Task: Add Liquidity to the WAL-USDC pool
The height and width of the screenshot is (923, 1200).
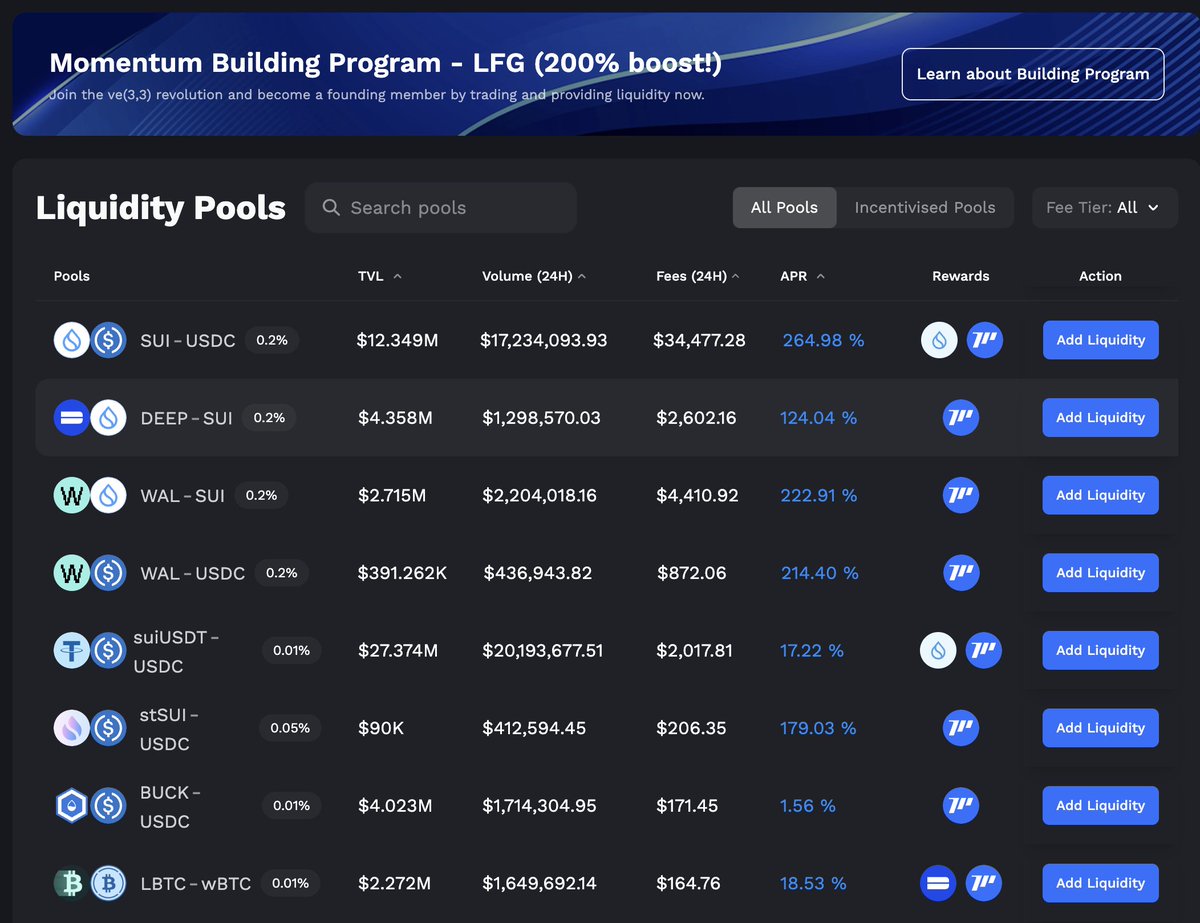Action: coord(1100,573)
